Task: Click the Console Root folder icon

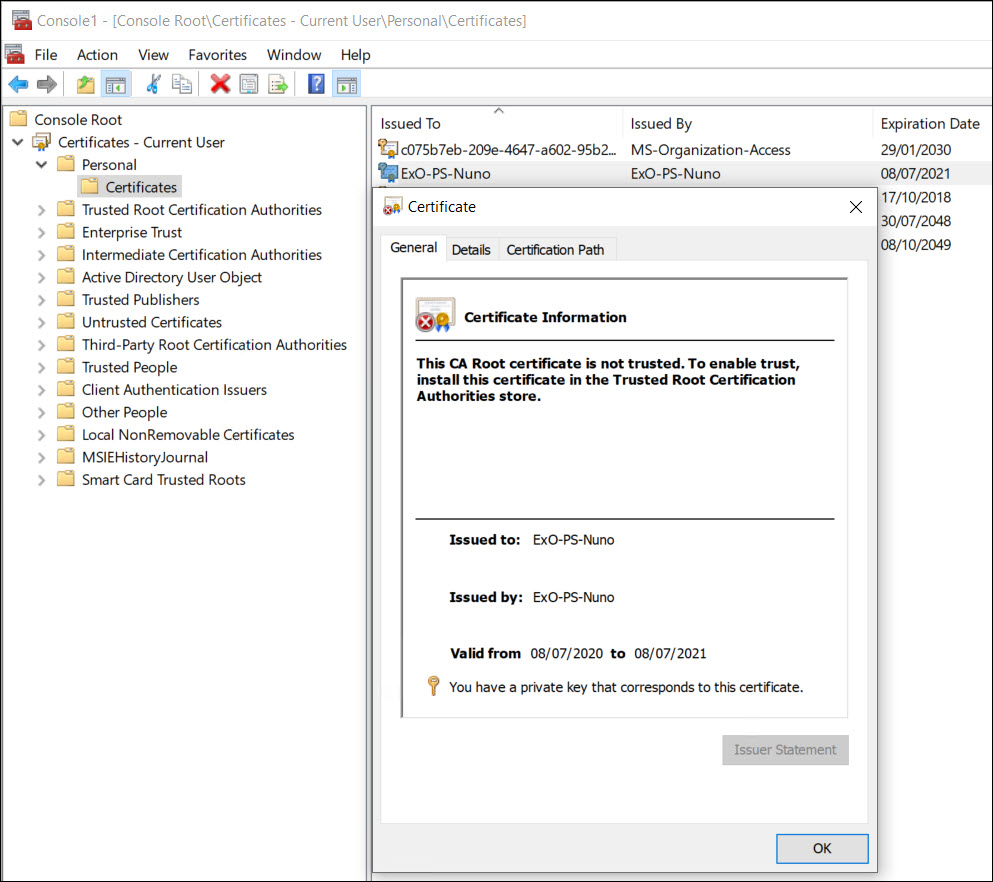Action: click(18, 118)
